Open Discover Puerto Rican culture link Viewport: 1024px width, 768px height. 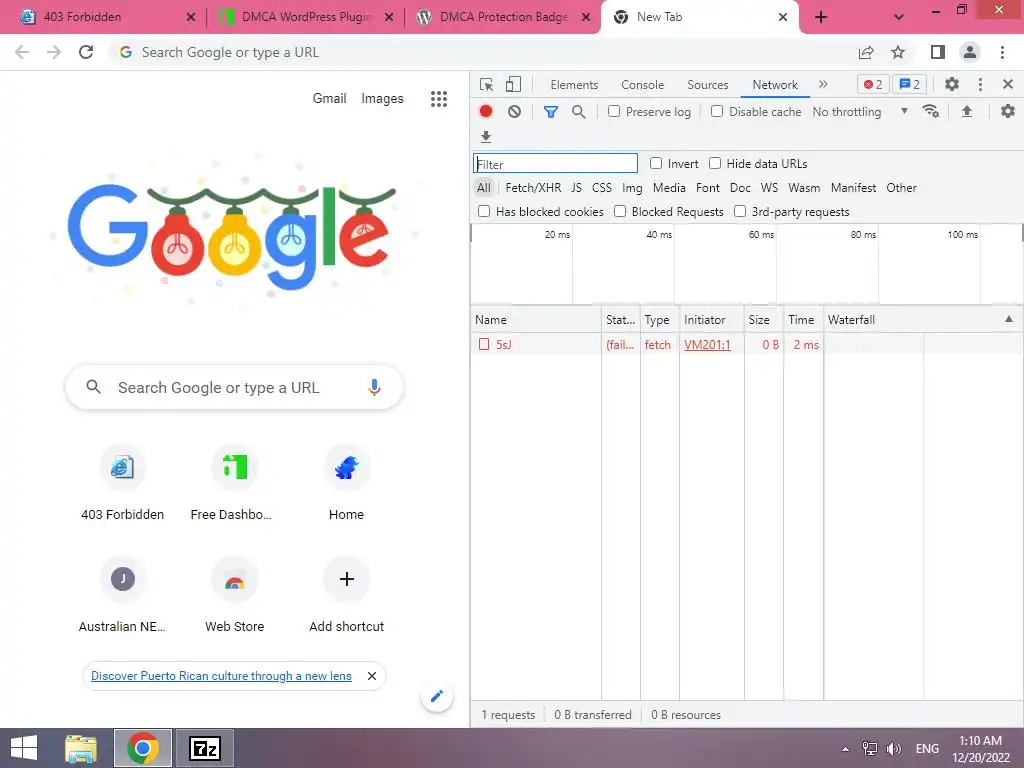pyautogui.click(x=221, y=676)
